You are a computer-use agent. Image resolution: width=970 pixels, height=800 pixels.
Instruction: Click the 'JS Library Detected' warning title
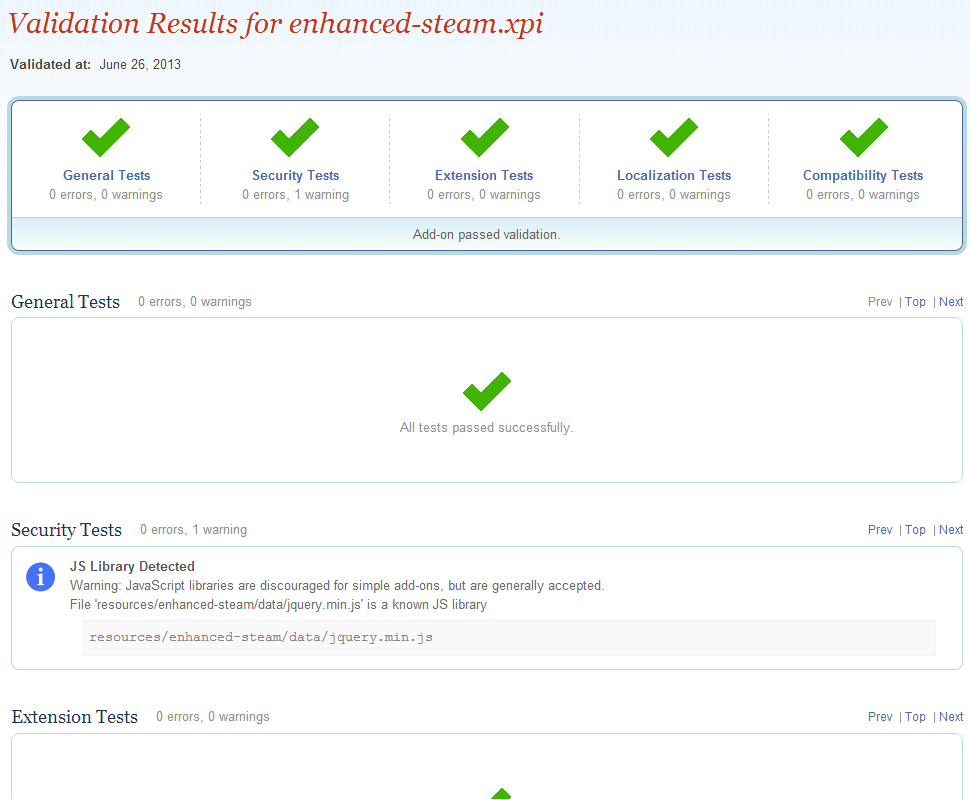pyautogui.click(x=132, y=566)
